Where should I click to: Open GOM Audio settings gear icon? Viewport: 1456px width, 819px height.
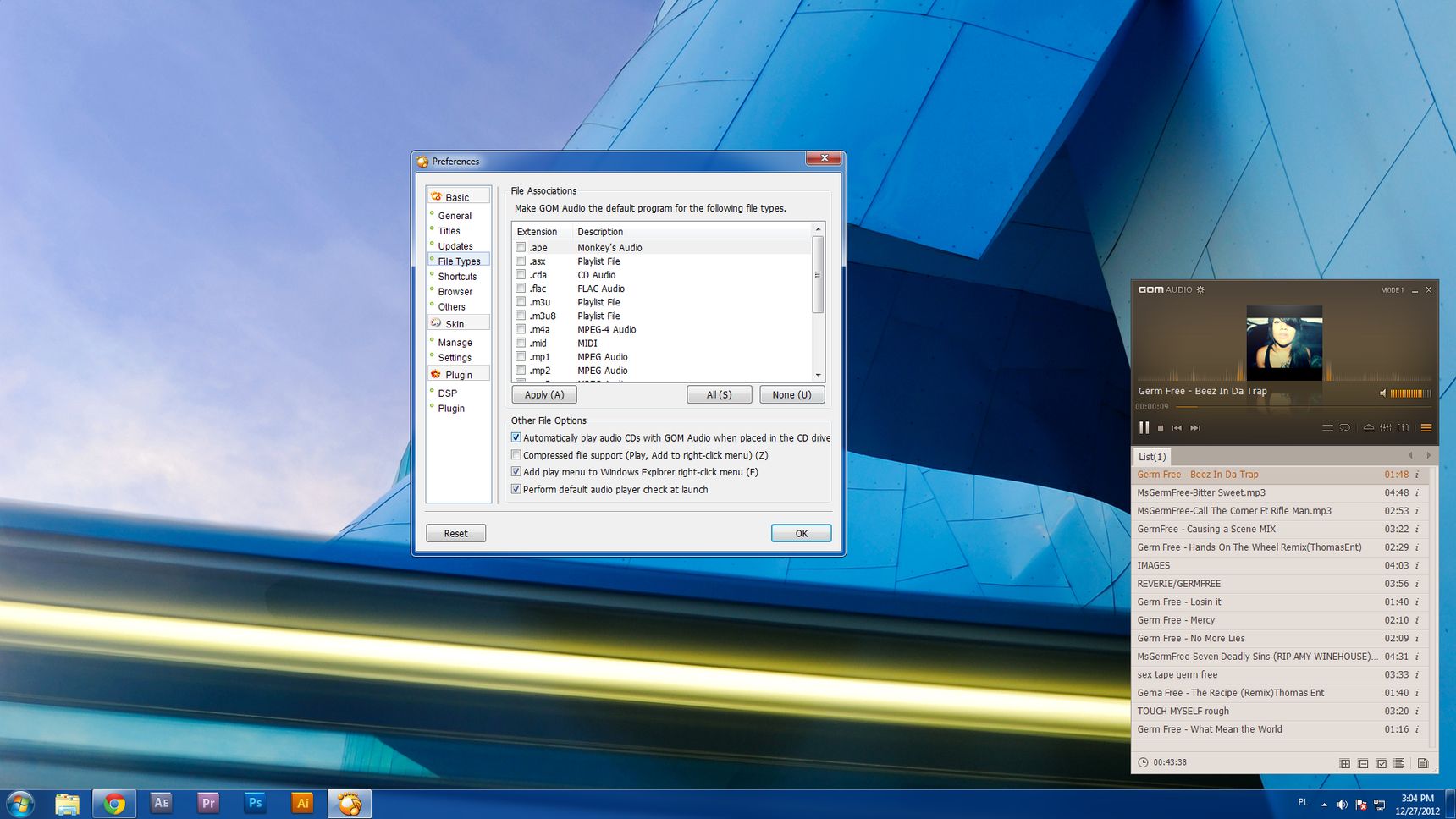tap(1200, 289)
